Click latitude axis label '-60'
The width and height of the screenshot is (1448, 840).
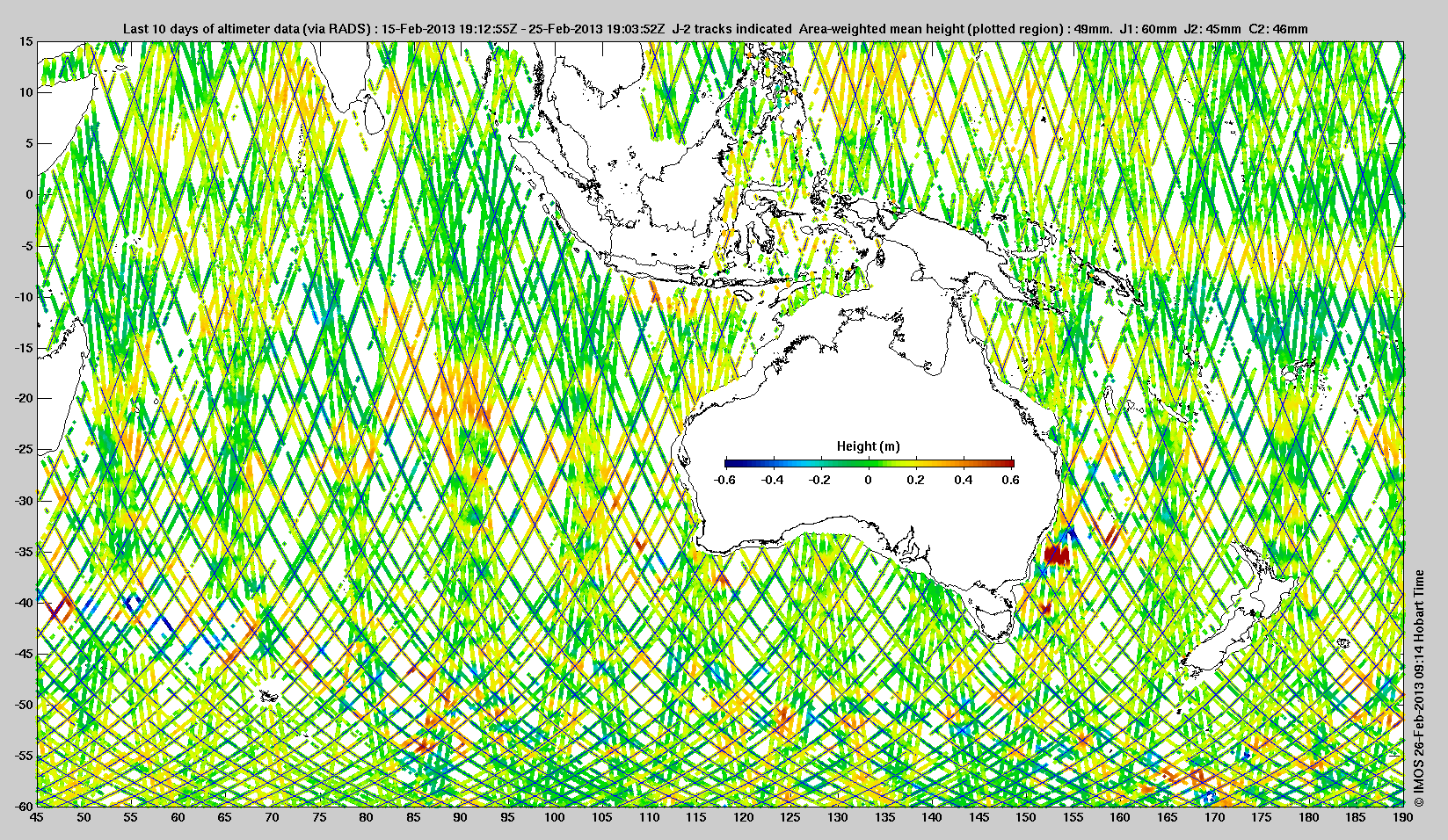[x=25, y=806]
